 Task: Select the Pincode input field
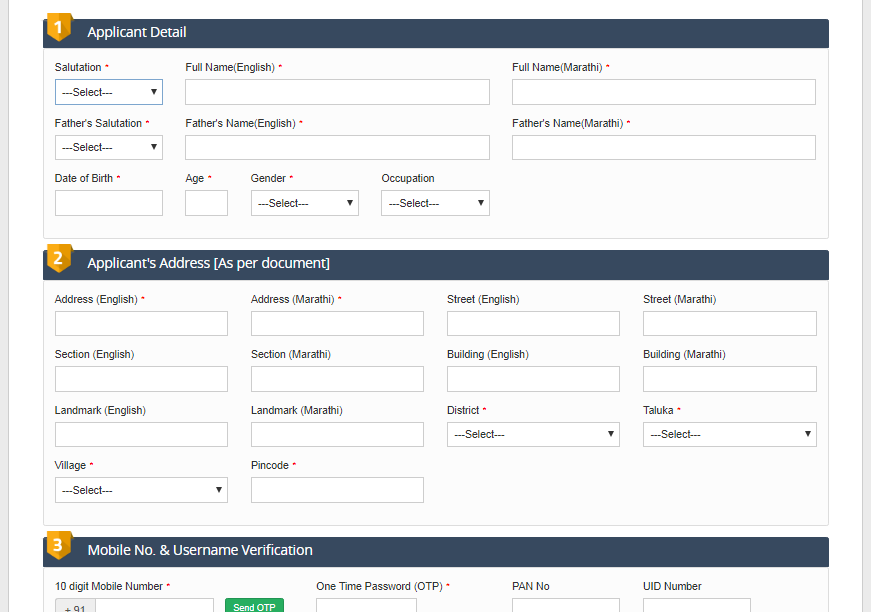click(x=337, y=490)
